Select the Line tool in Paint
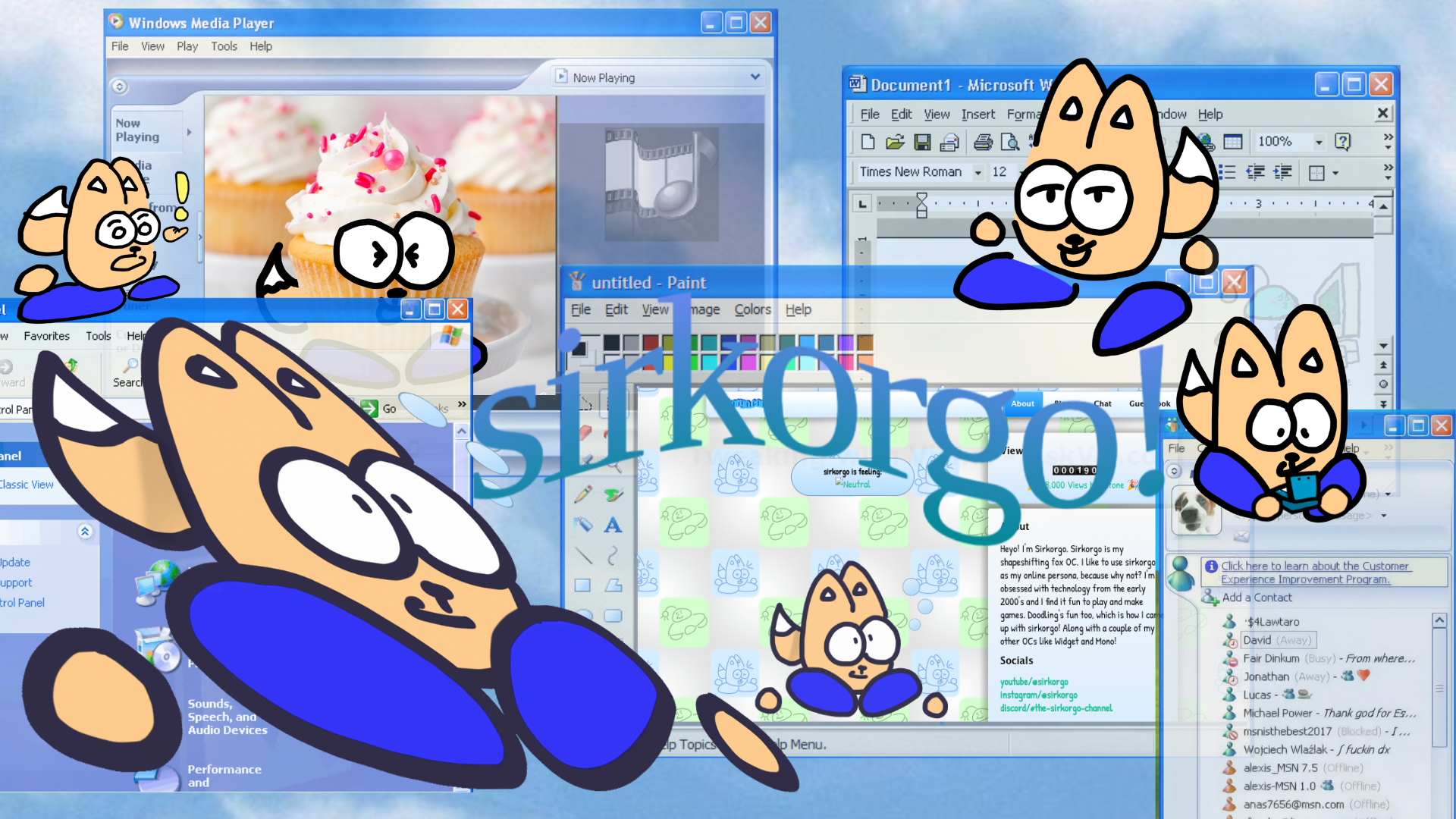The image size is (1456, 819). click(584, 554)
